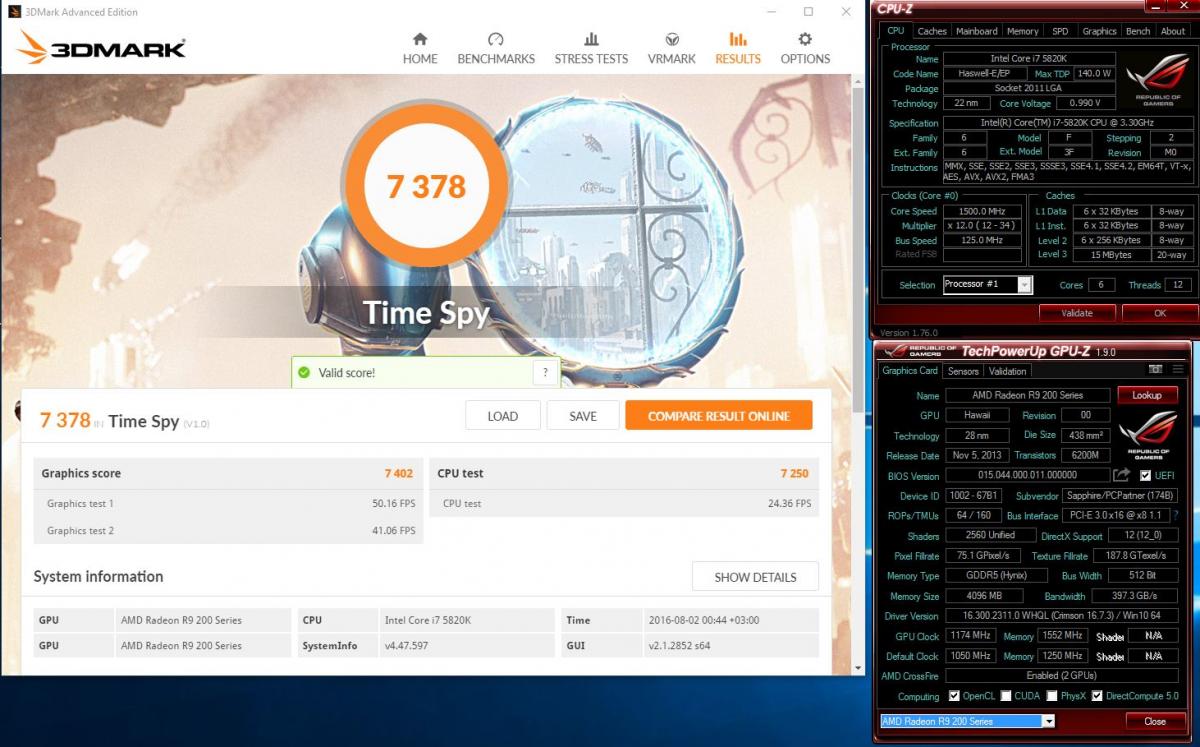Click the Intel Core i7 5820K name field in CPU-Z

click(1029, 59)
